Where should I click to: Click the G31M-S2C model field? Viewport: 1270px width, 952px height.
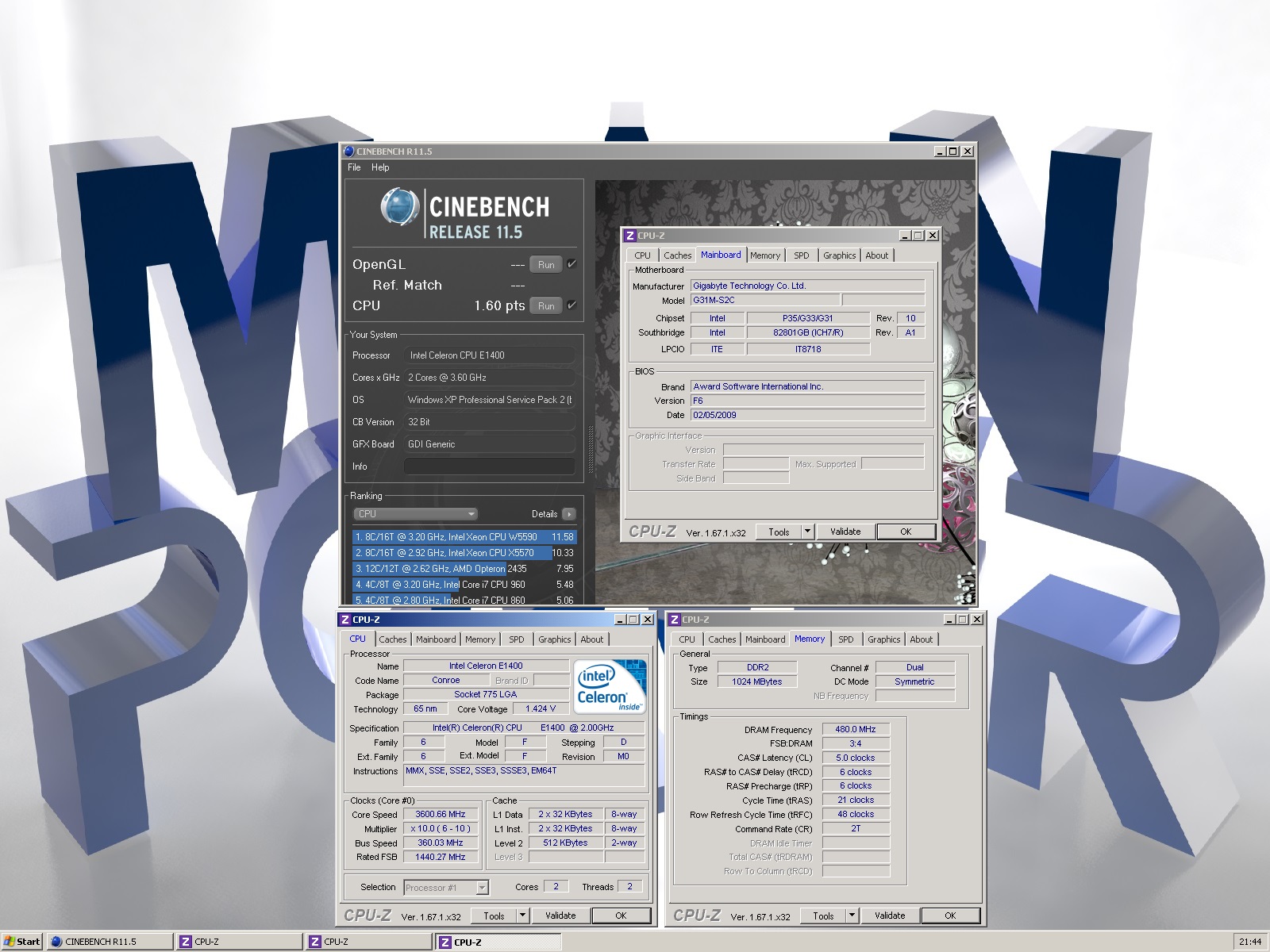[765, 300]
